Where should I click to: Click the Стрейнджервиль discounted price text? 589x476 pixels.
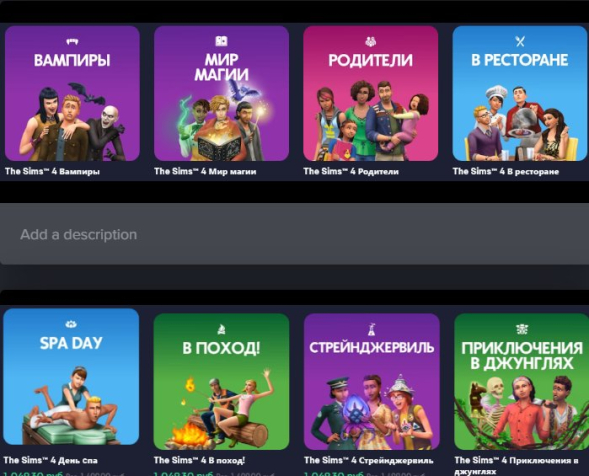coord(334,473)
